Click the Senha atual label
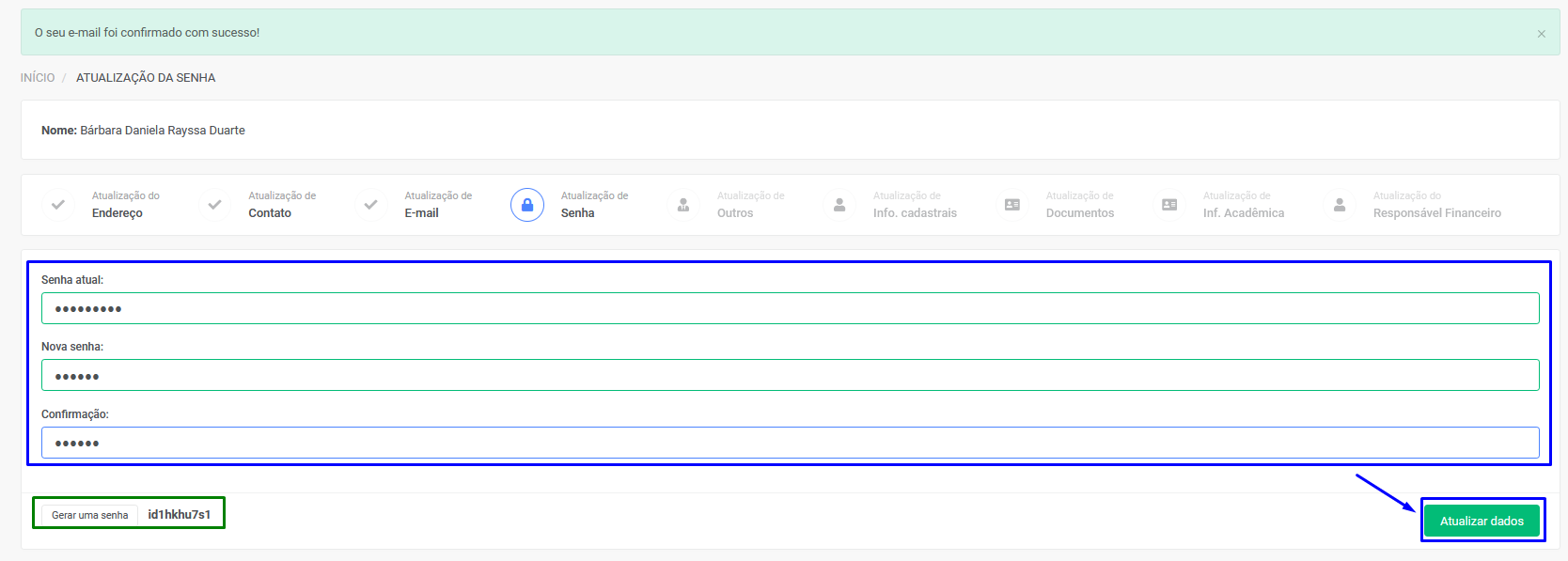Image resolution: width=1568 pixels, height=561 pixels. (72, 280)
